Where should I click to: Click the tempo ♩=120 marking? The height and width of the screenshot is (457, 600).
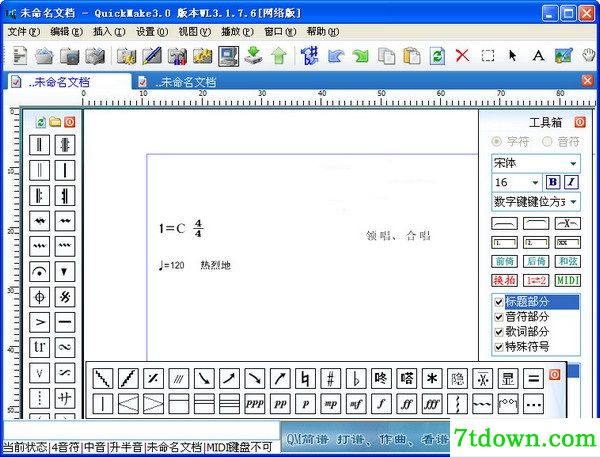point(171,265)
